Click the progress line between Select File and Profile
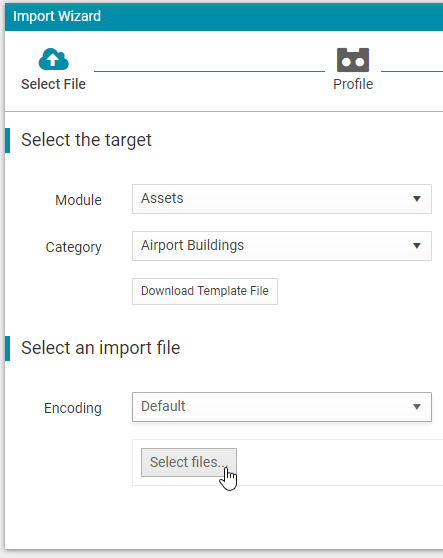 pos(209,71)
